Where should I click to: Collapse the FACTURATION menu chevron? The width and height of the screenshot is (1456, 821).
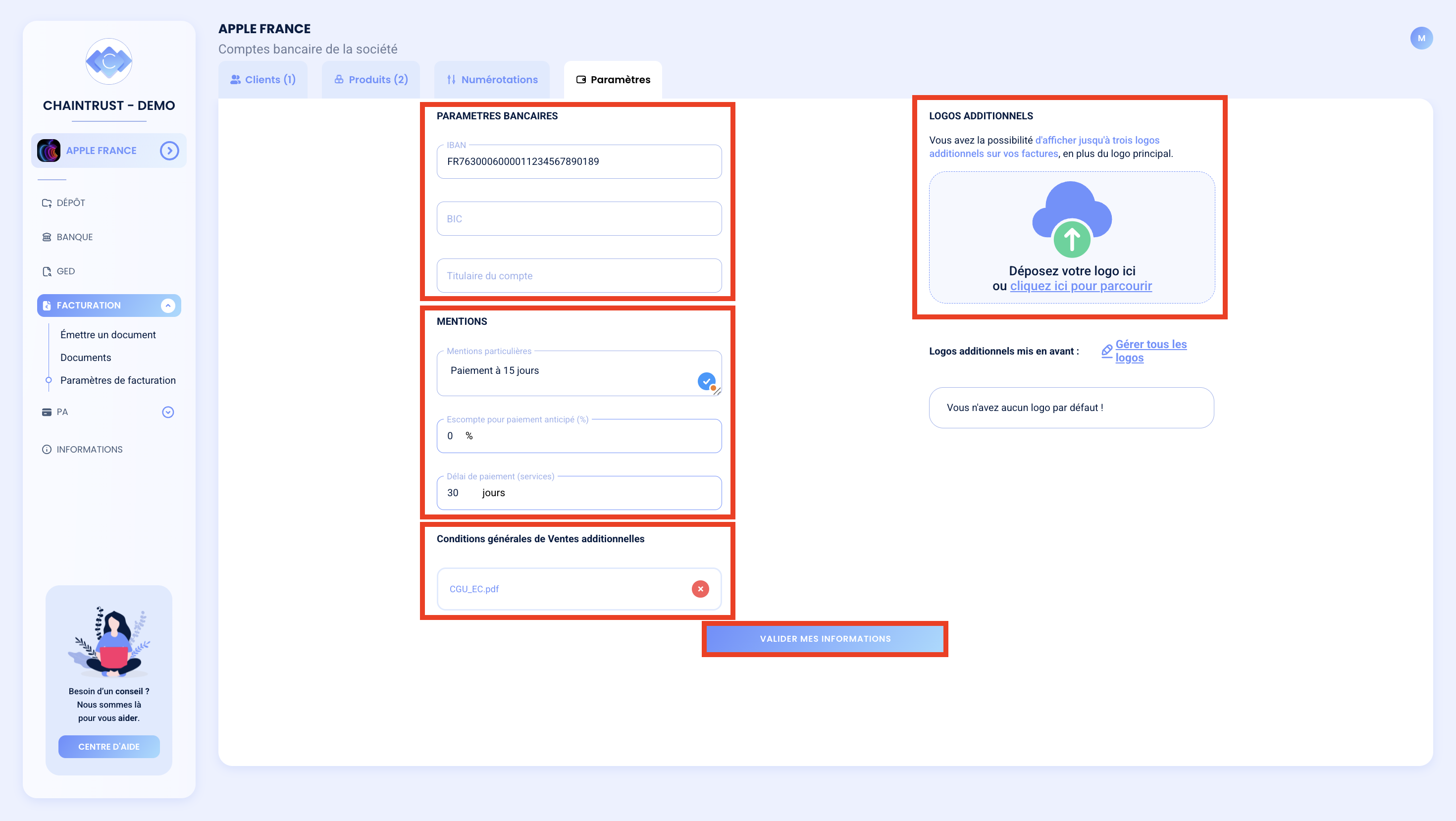[168, 305]
